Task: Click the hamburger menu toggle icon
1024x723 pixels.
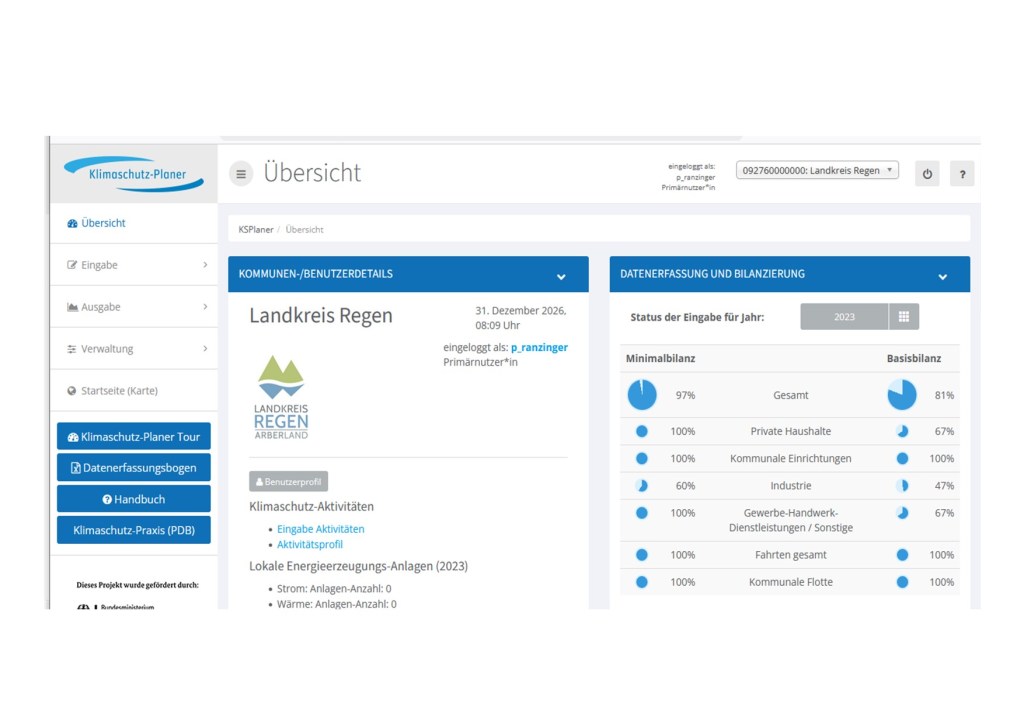Action: 241,173
